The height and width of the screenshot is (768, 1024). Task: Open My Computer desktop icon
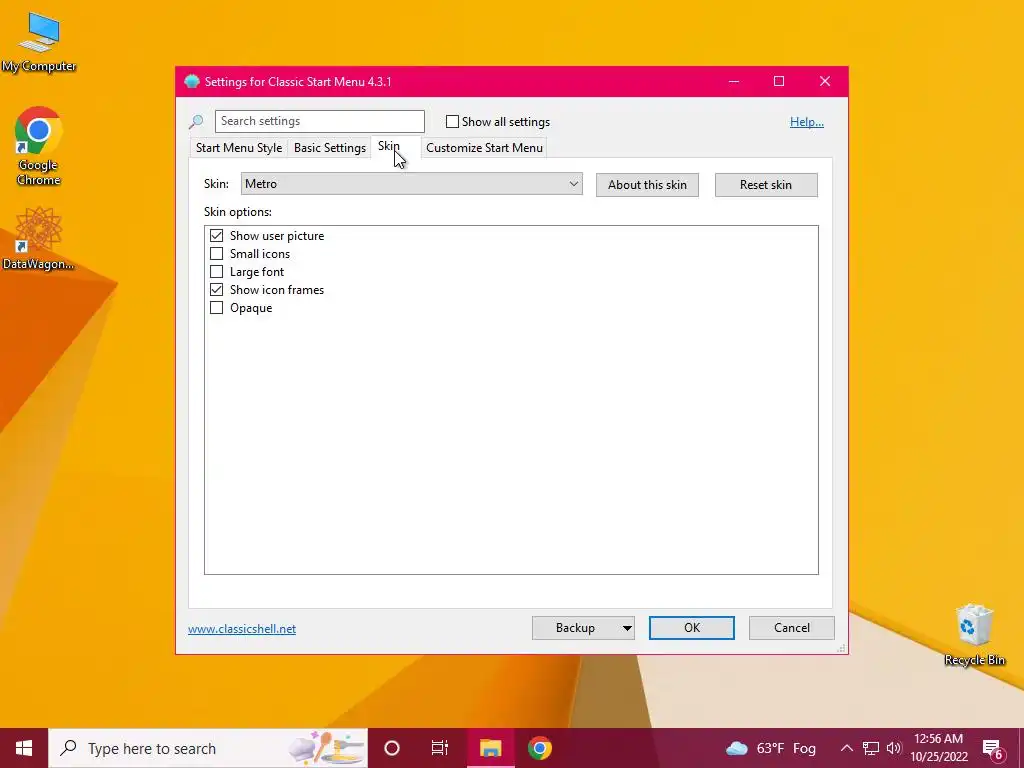click(x=39, y=42)
